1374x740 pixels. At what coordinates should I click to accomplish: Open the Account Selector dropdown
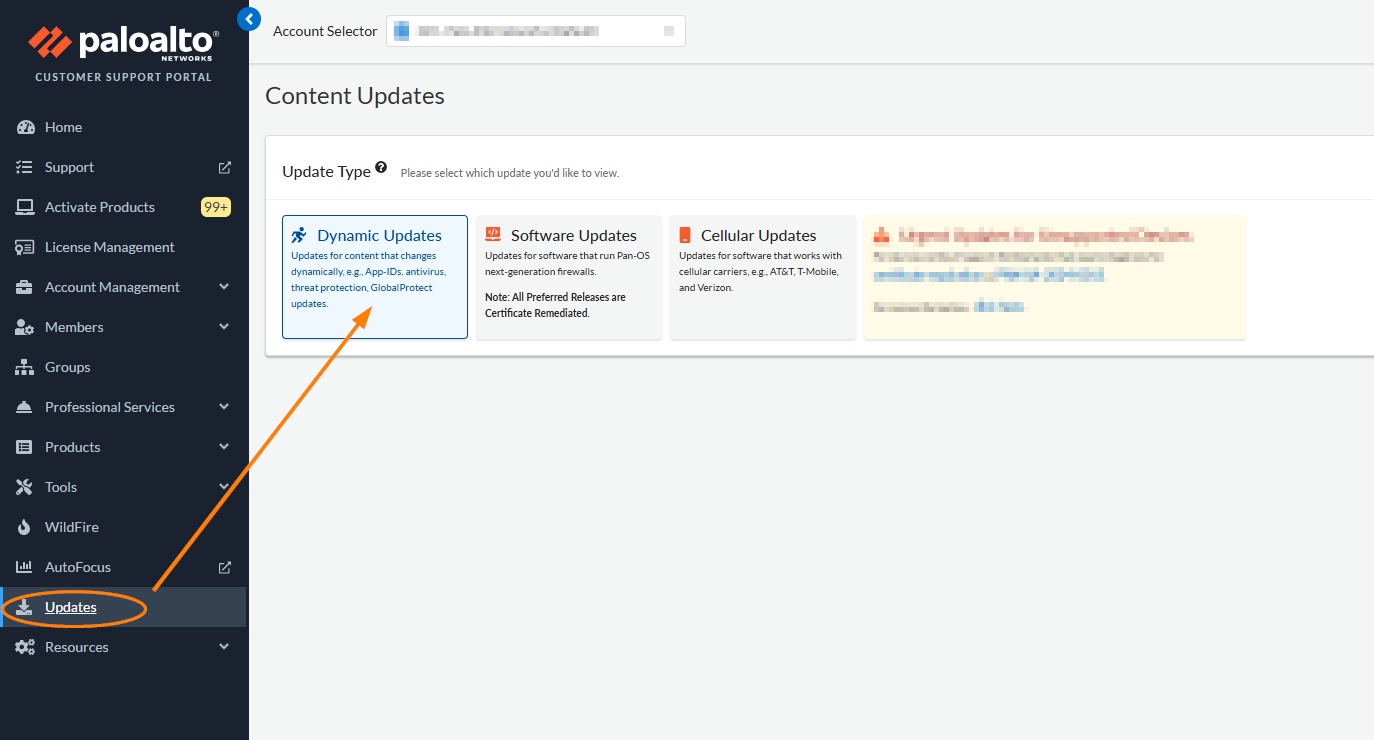click(536, 31)
